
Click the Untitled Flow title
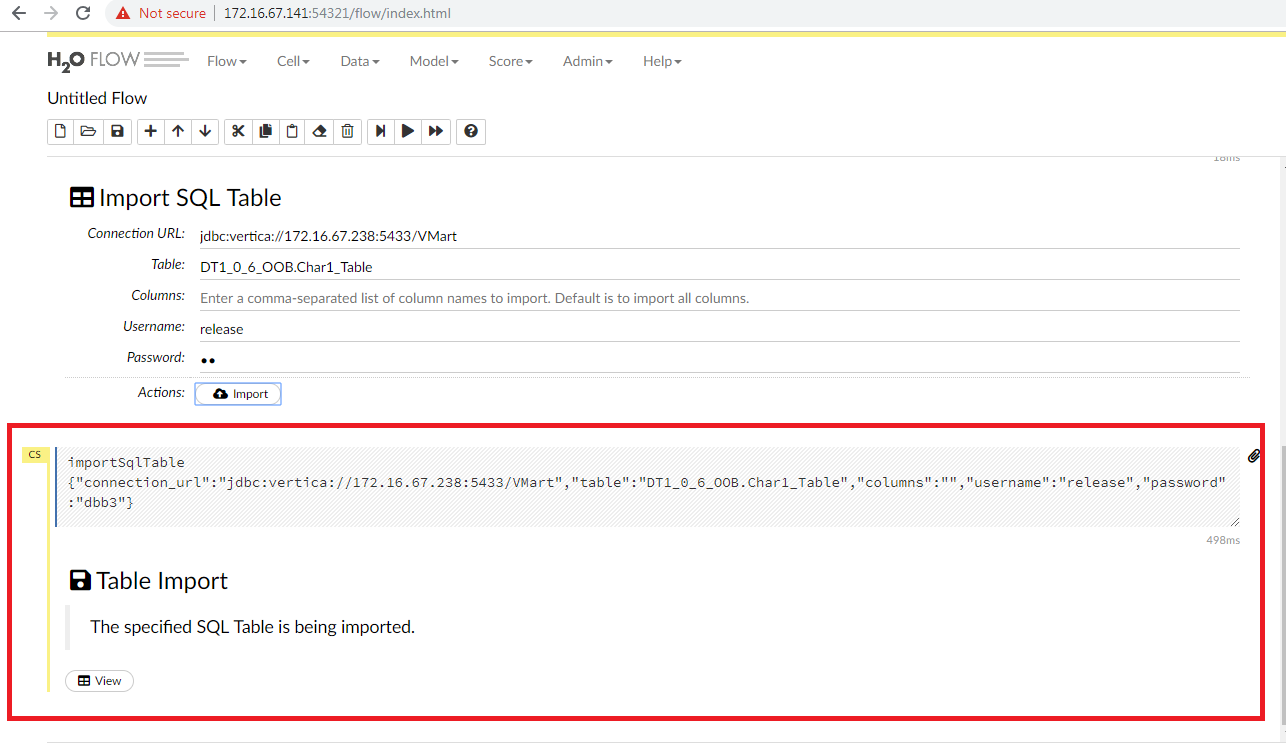click(97, 98)
